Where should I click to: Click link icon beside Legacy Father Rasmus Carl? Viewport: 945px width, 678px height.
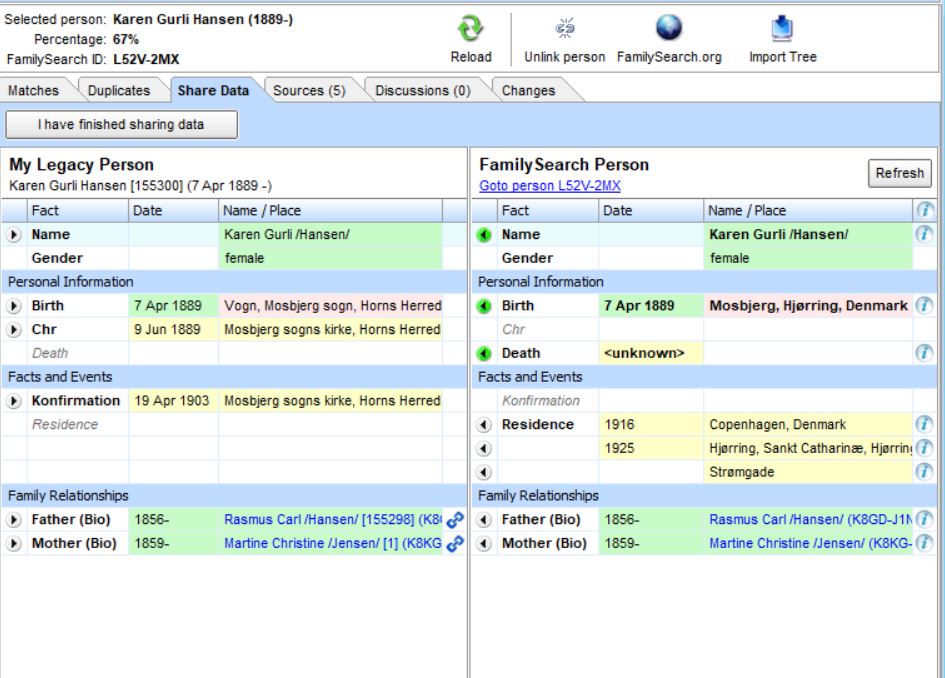pyautogui.click(x=455, y=519)
